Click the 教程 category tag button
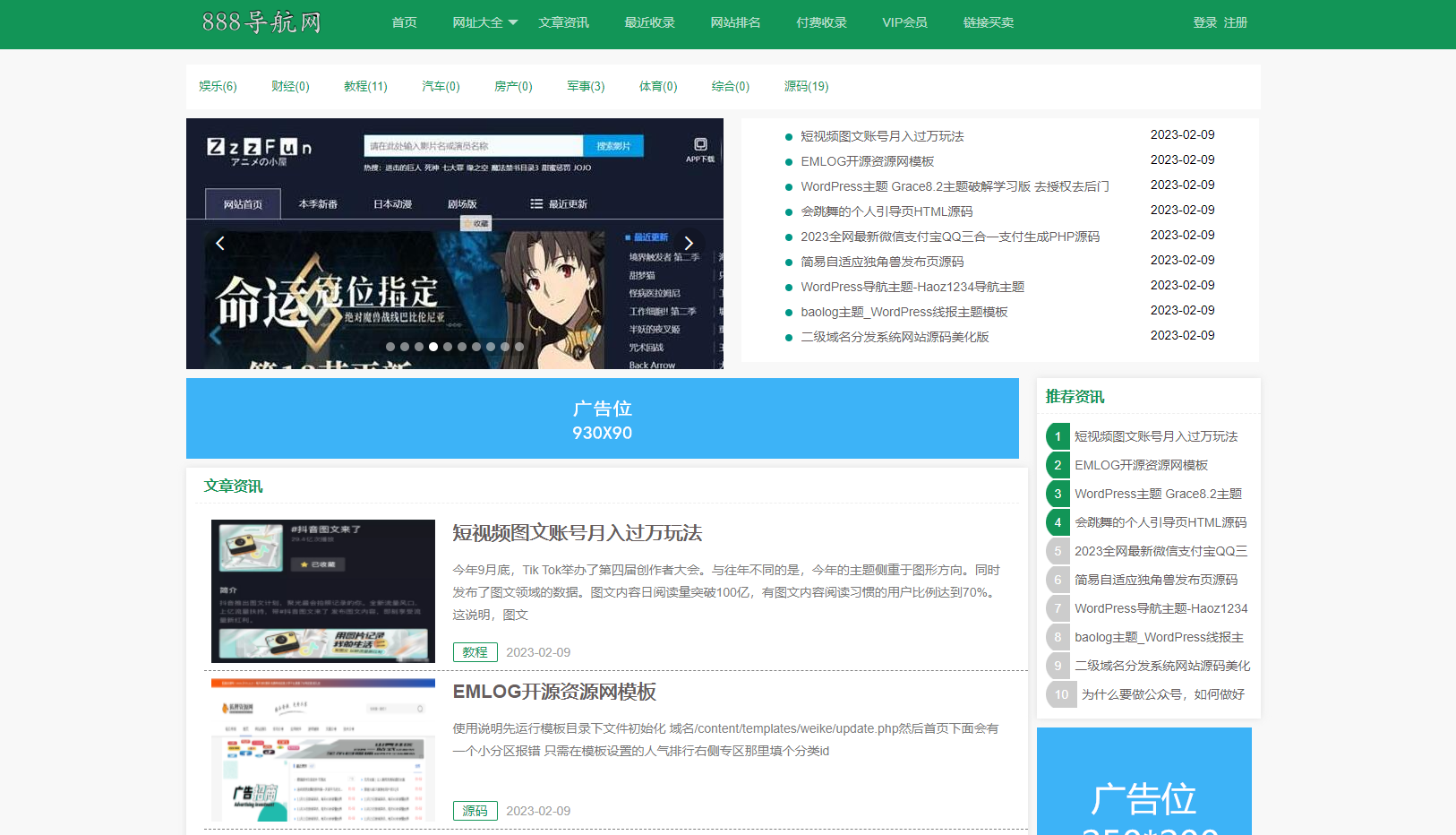The height and width of the screenshot is (835, 1456). click(475, 651)
